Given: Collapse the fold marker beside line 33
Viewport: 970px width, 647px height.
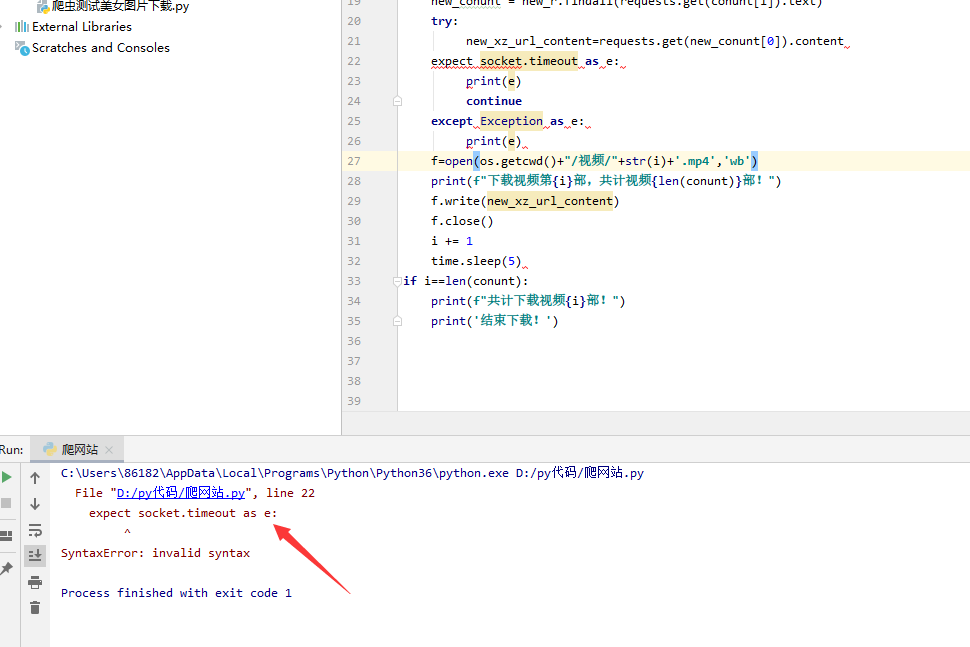Looking at the screenshot, I should pyautogui.click(x=397, y=281).
